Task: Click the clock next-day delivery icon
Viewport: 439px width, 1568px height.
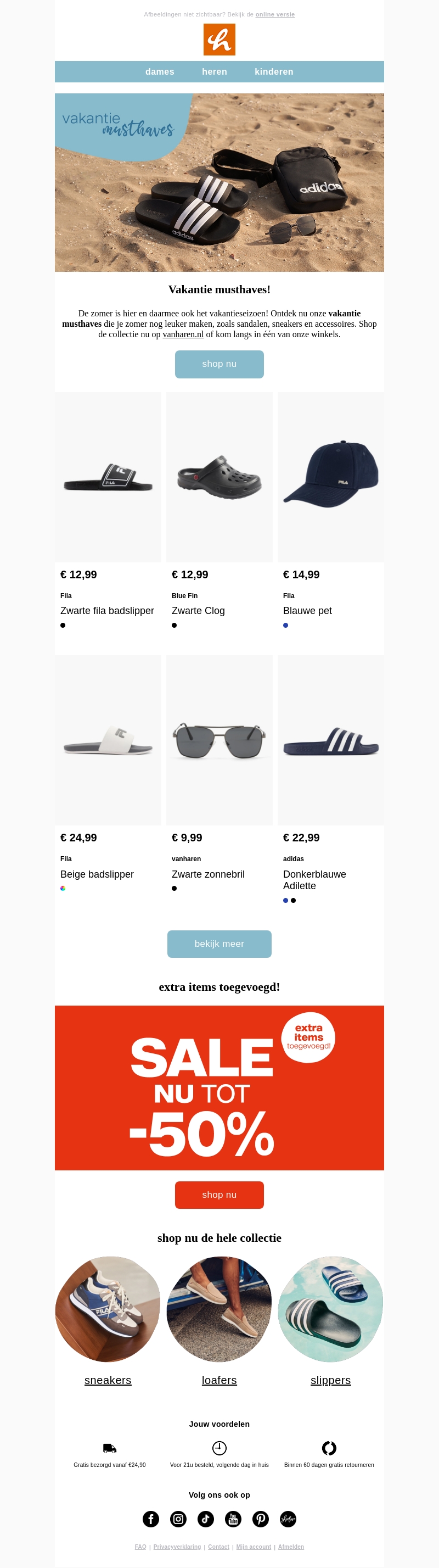Action: tap(219, 1448)
